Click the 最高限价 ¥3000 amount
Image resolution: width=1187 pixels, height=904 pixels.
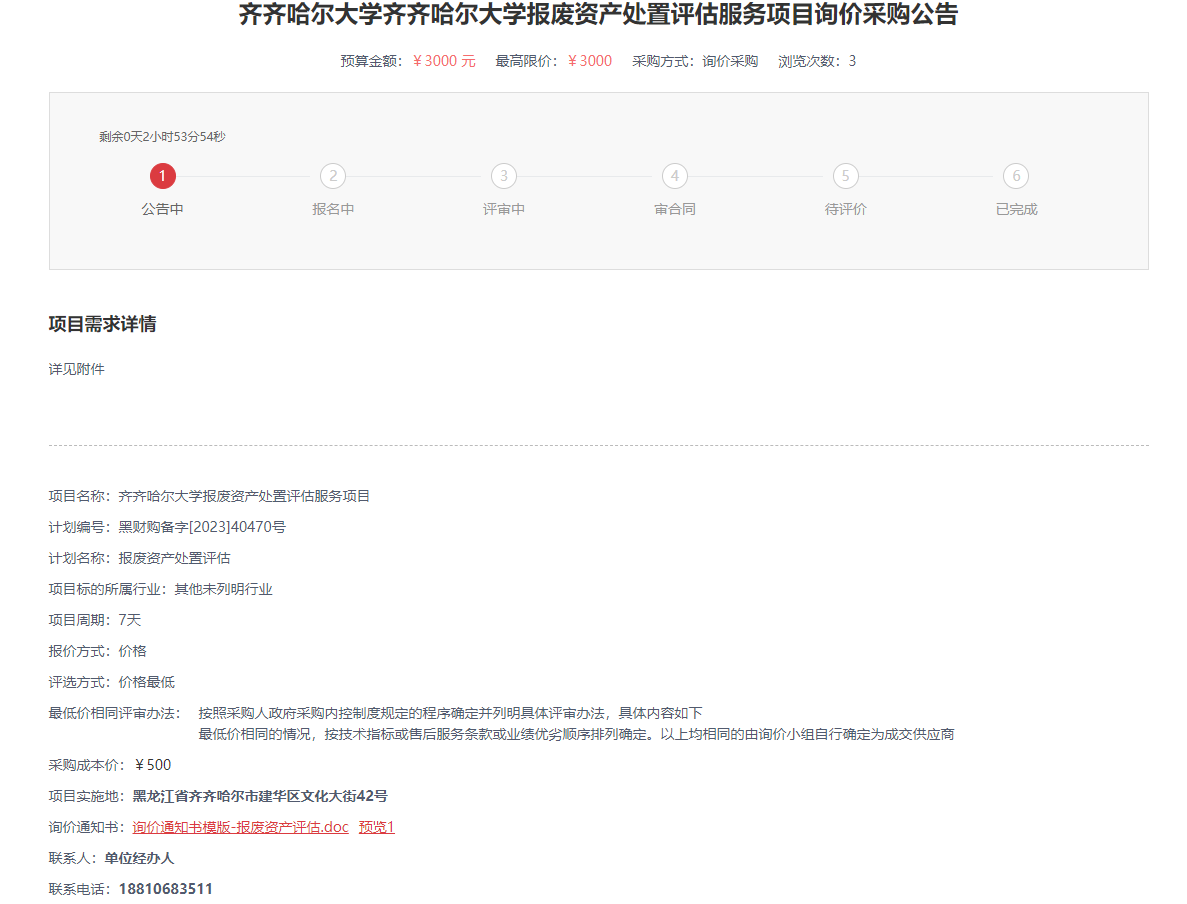[589, 61]
